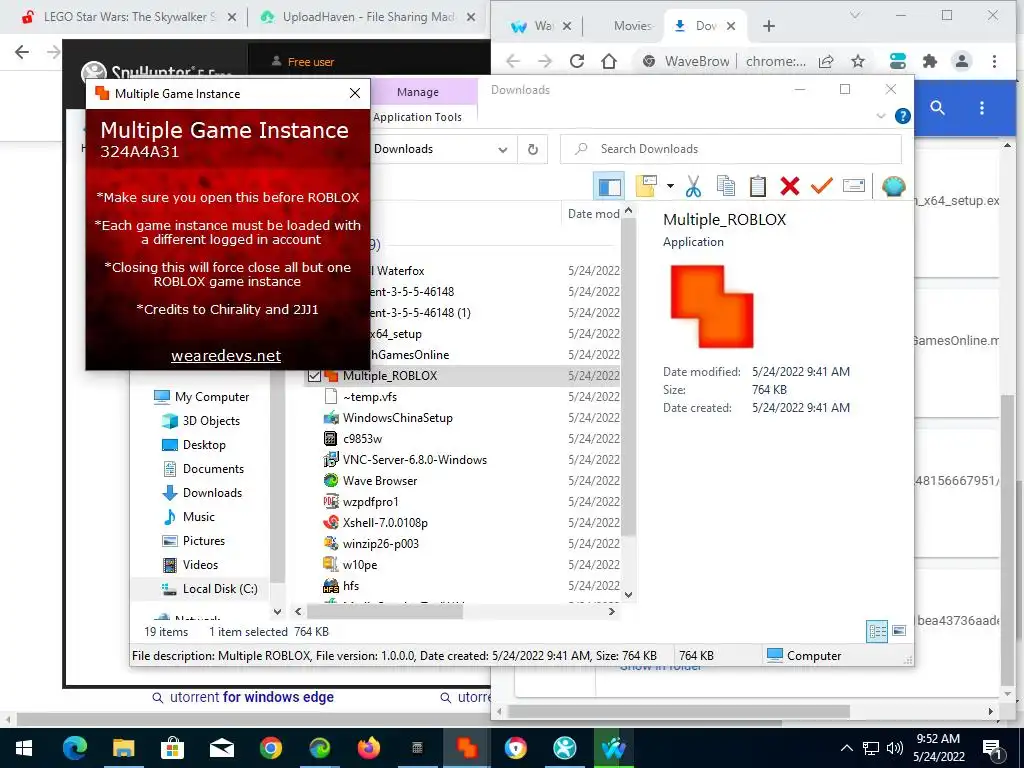The image size is (1024, 768).
Task: Click the Copy icon in Explorer toolbar
Action: click(726, 186)
